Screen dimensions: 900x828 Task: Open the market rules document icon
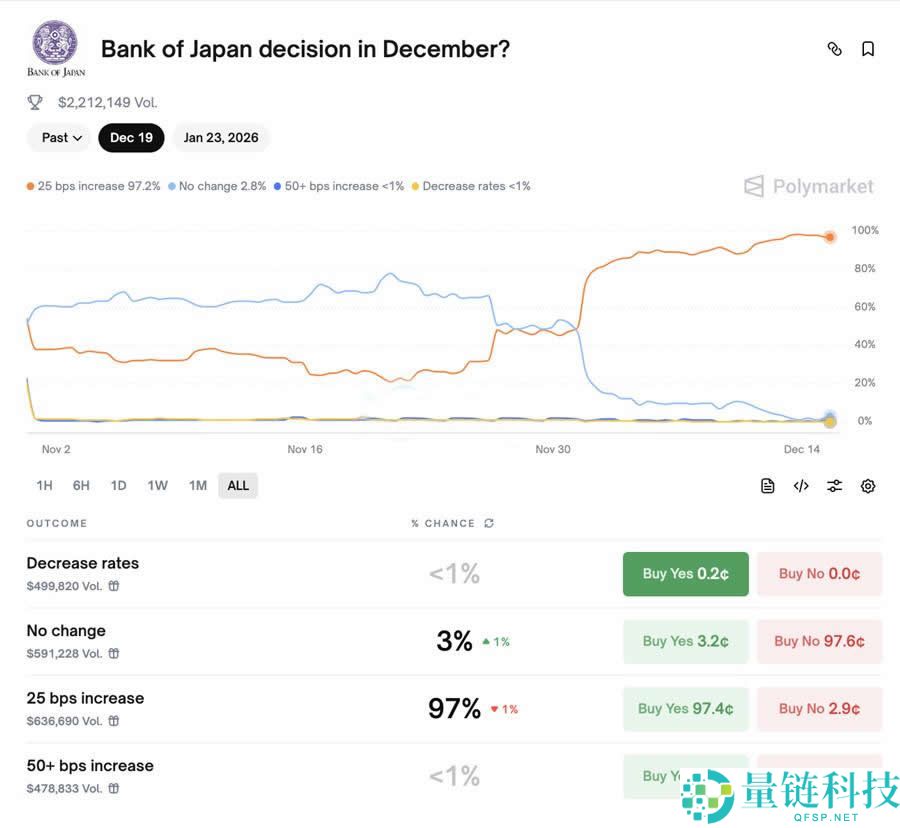(x=767, y=485)
